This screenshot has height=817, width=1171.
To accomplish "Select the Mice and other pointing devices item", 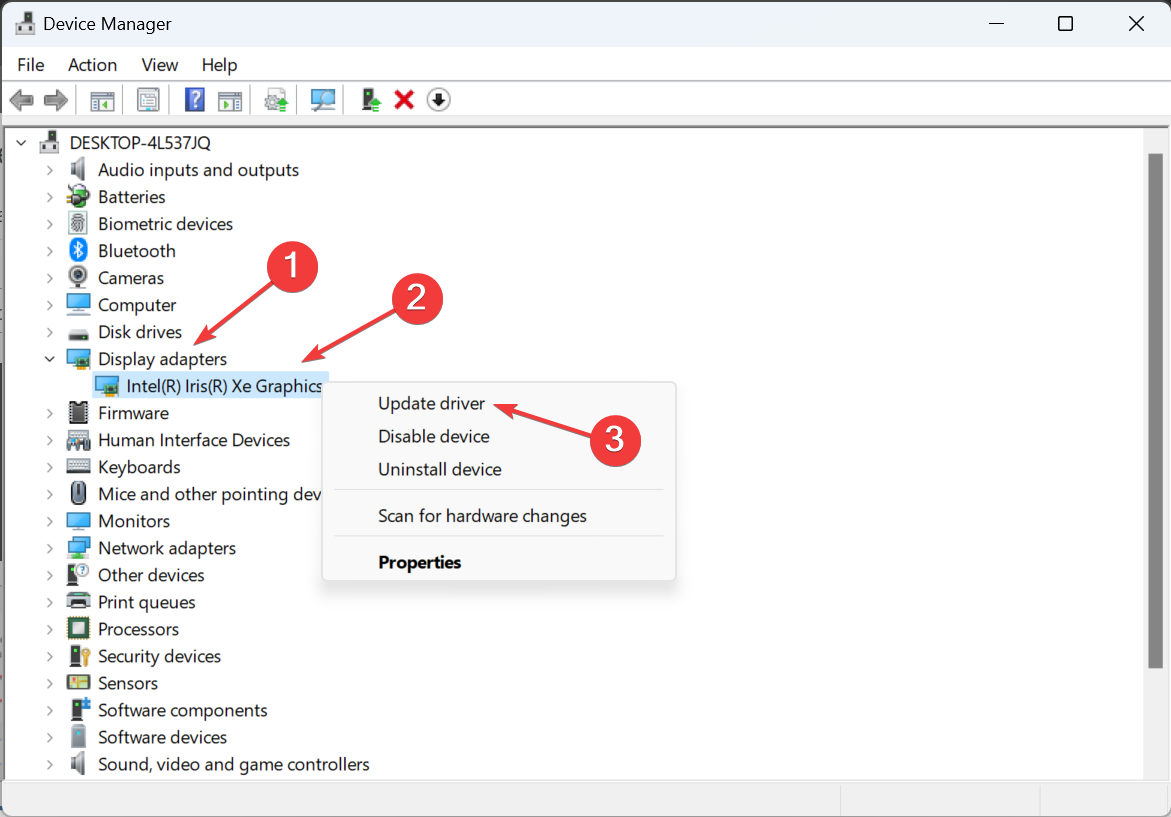I will pyautogui.click(x=209, y=494).
